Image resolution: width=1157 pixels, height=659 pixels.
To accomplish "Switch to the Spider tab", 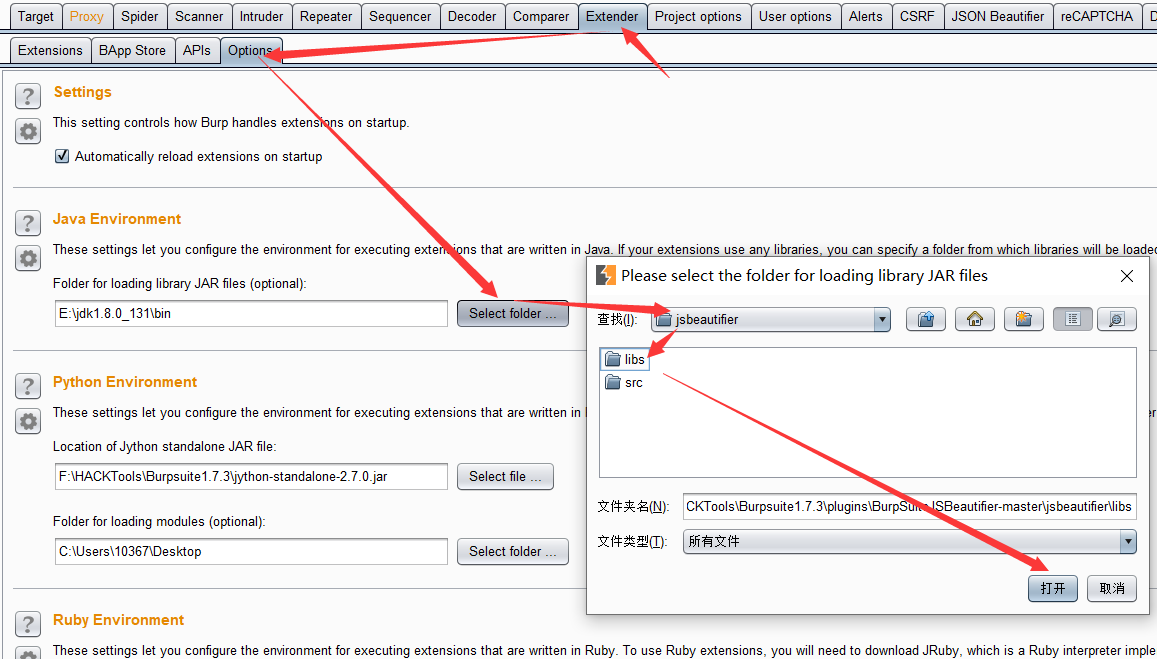I will [x=139, y=16].
